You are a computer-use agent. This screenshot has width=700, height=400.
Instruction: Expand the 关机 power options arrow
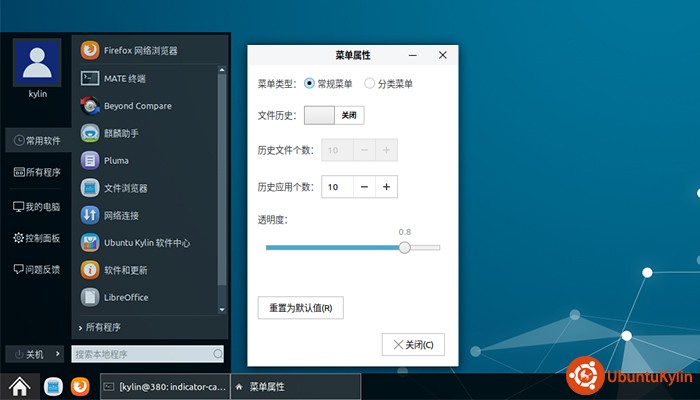(58, 354)
